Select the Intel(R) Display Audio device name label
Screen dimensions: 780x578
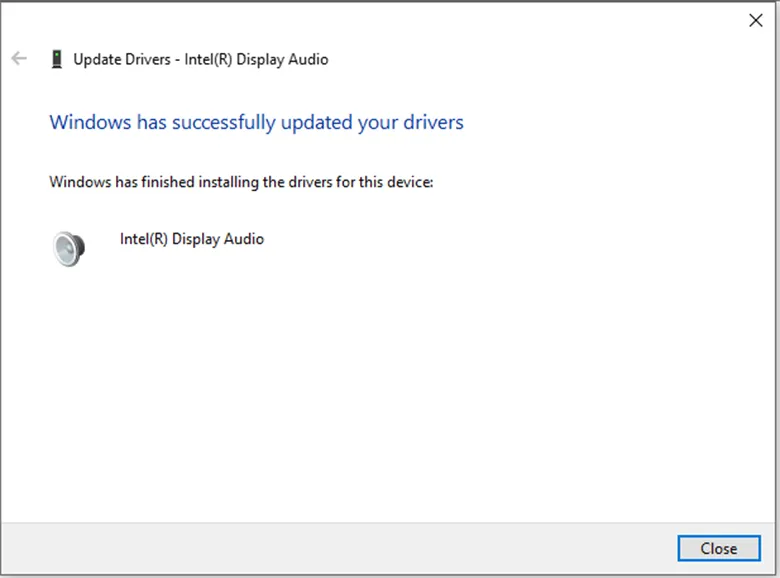[x=191, y=239]
